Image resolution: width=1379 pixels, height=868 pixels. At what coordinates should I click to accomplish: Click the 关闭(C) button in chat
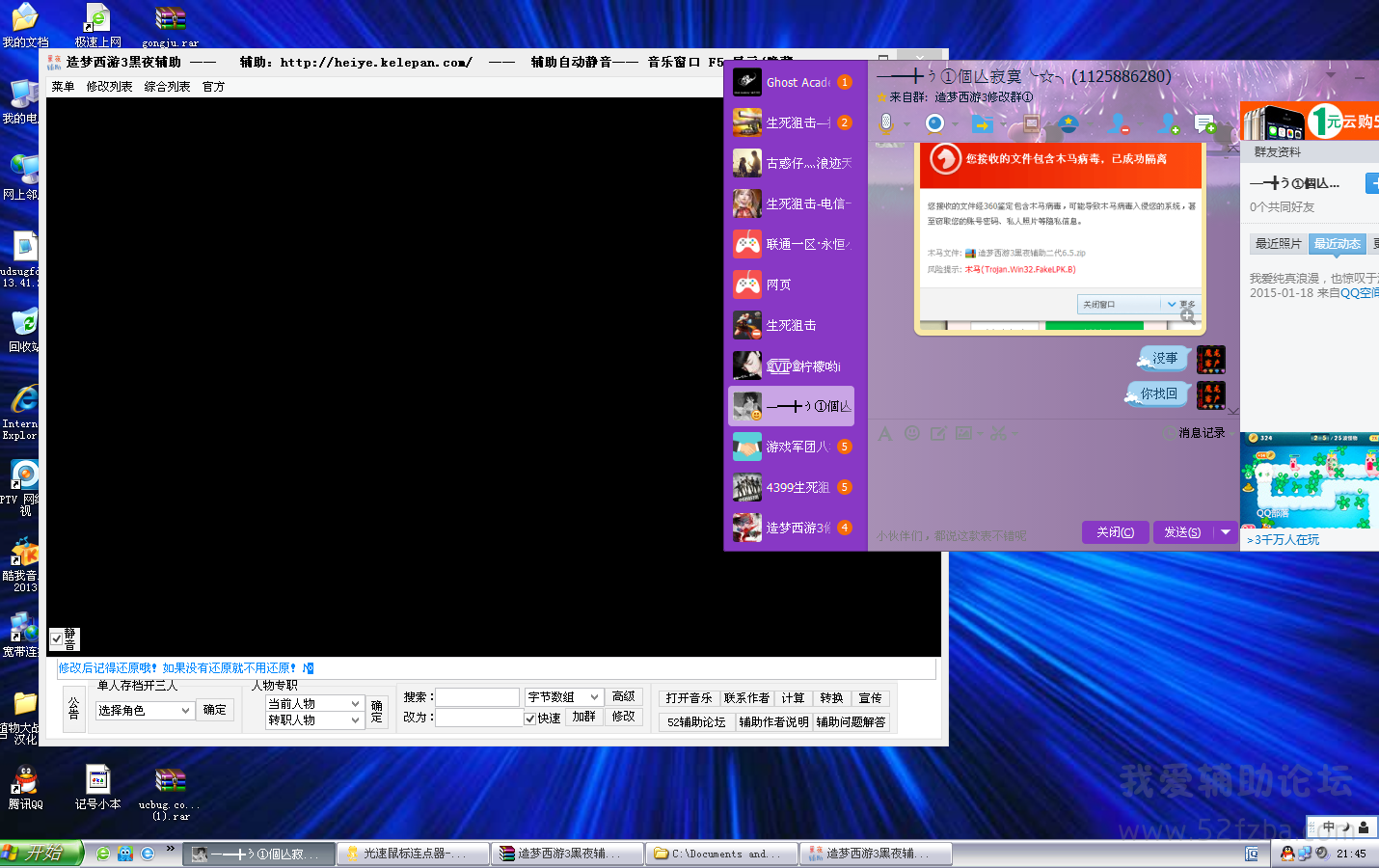(1115, 532)
